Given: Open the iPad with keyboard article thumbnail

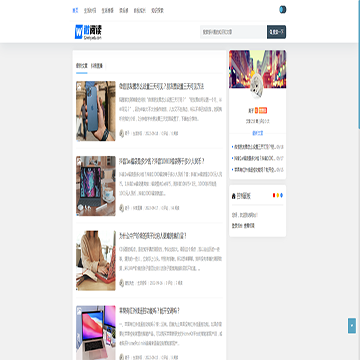Looking at the screenshot, I should [96, 186].
